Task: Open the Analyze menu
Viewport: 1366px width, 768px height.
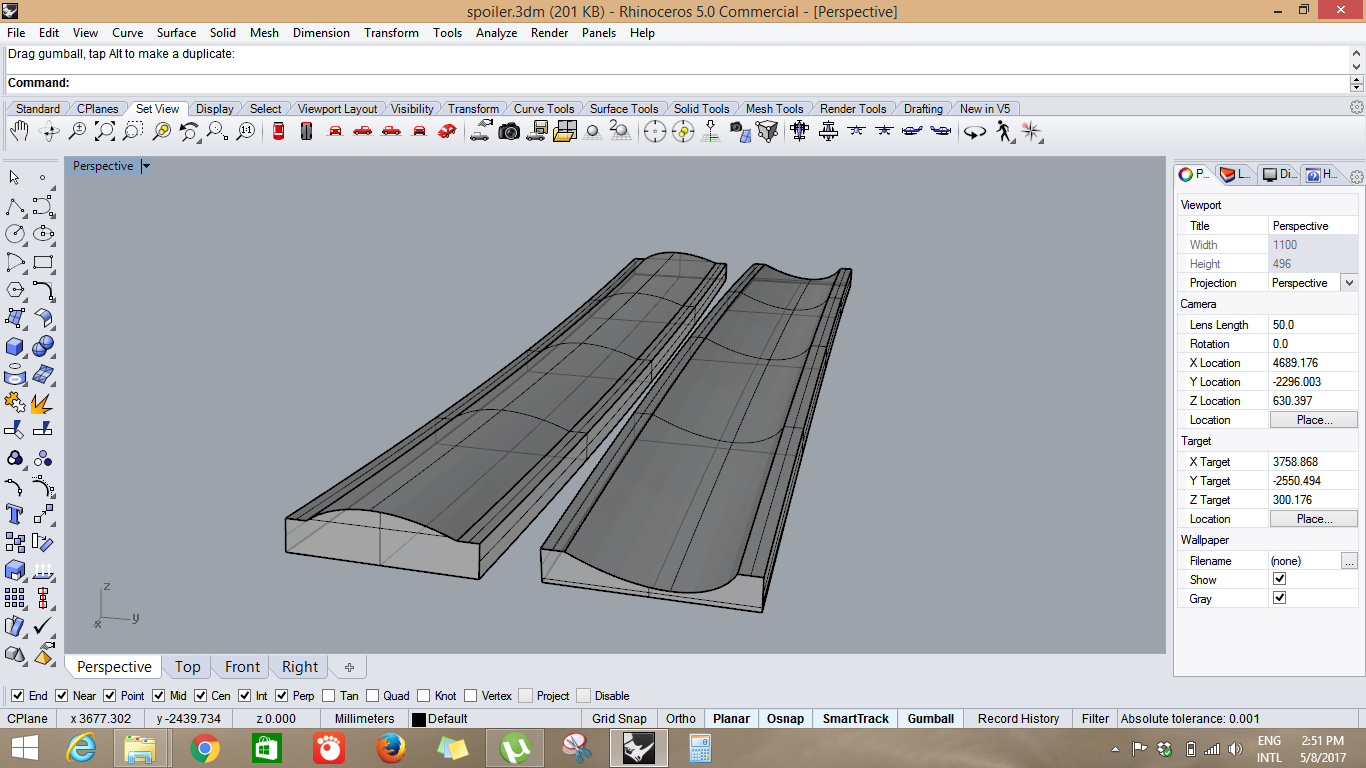Action: coord(496,33)
